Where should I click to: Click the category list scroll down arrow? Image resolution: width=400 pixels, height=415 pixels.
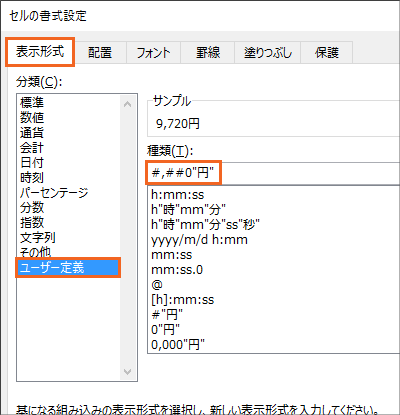coord(127,372)
